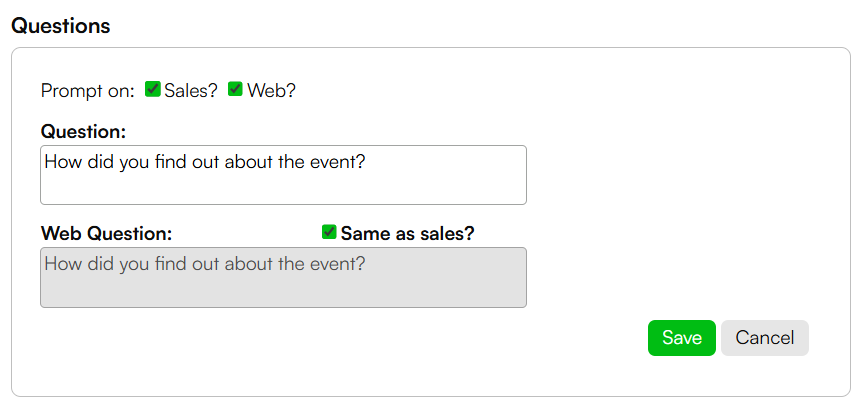The image size is (862, 415).
Task: Click the "Web?" label text
Action: [x=271, y=90]
